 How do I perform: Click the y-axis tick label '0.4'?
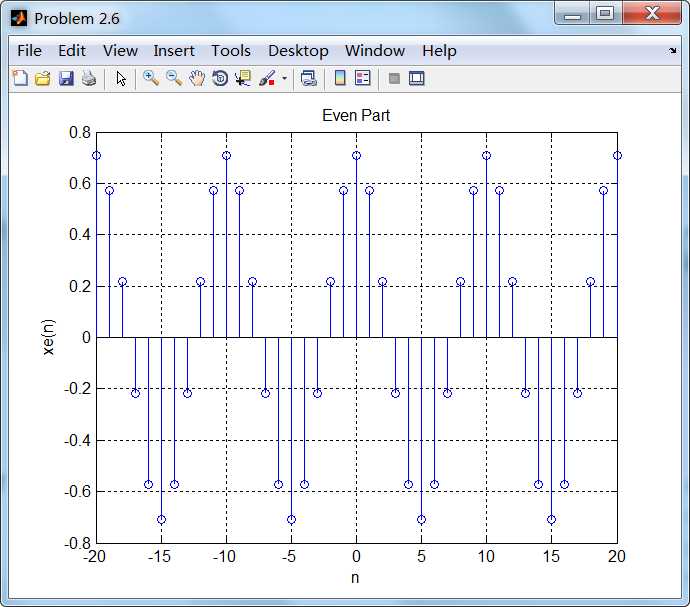80,235
